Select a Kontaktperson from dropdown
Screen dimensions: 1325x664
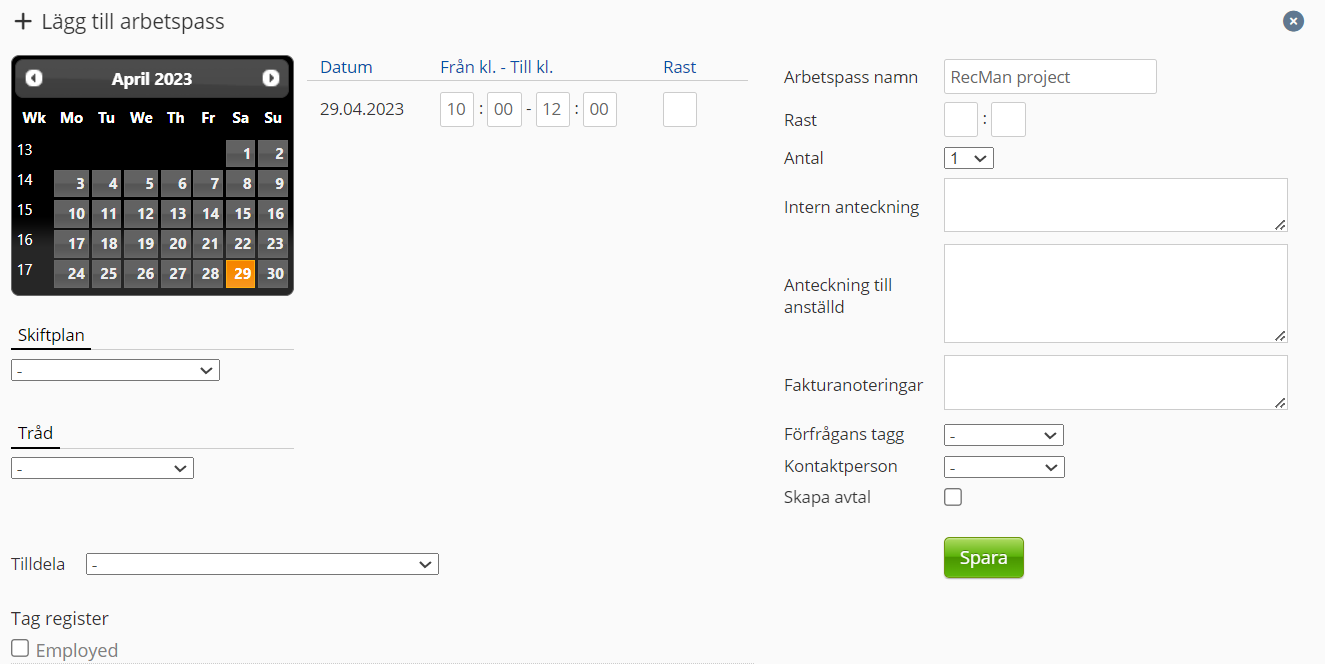click(1004, 467)
